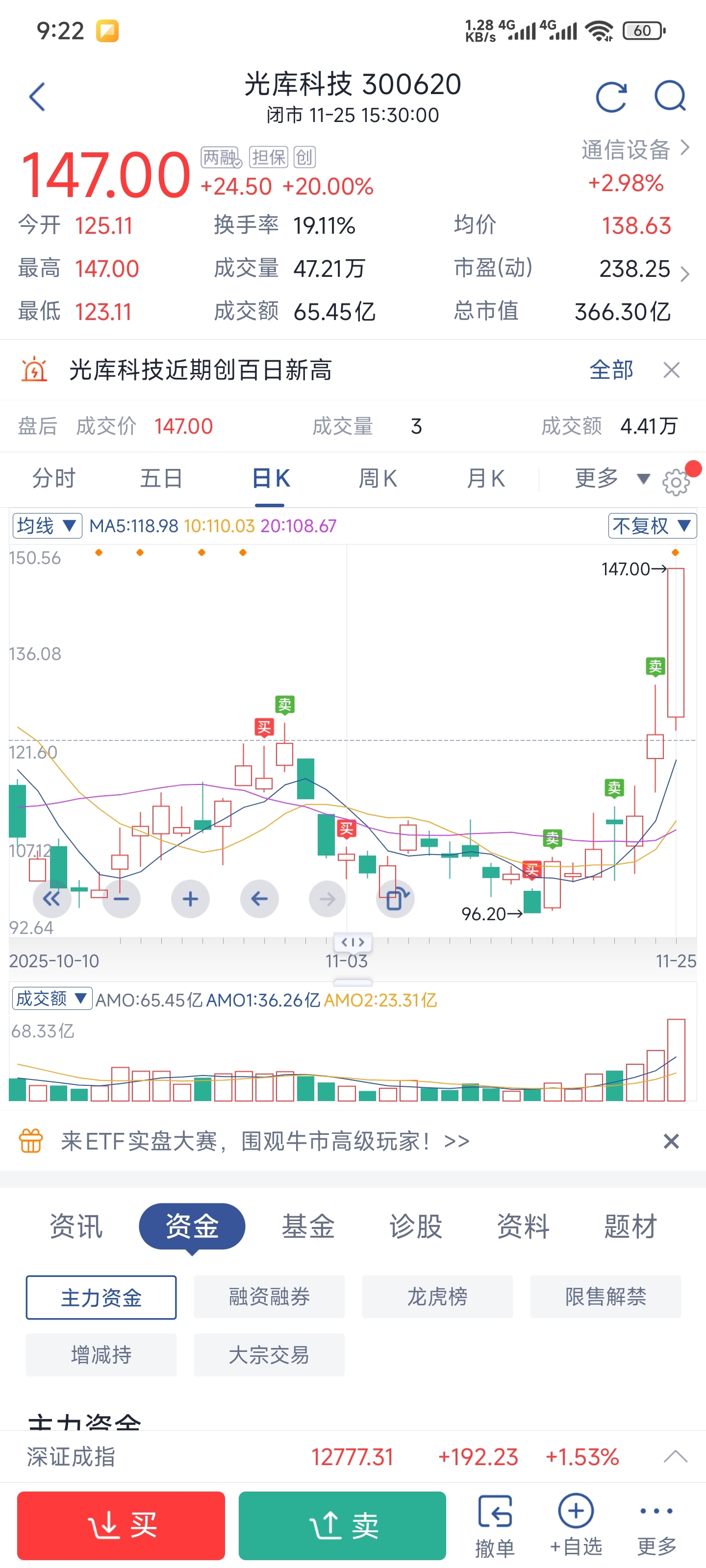706x1568 pixels.
Task: Switch to the 周K chart tab
Action: pos(378,478)
